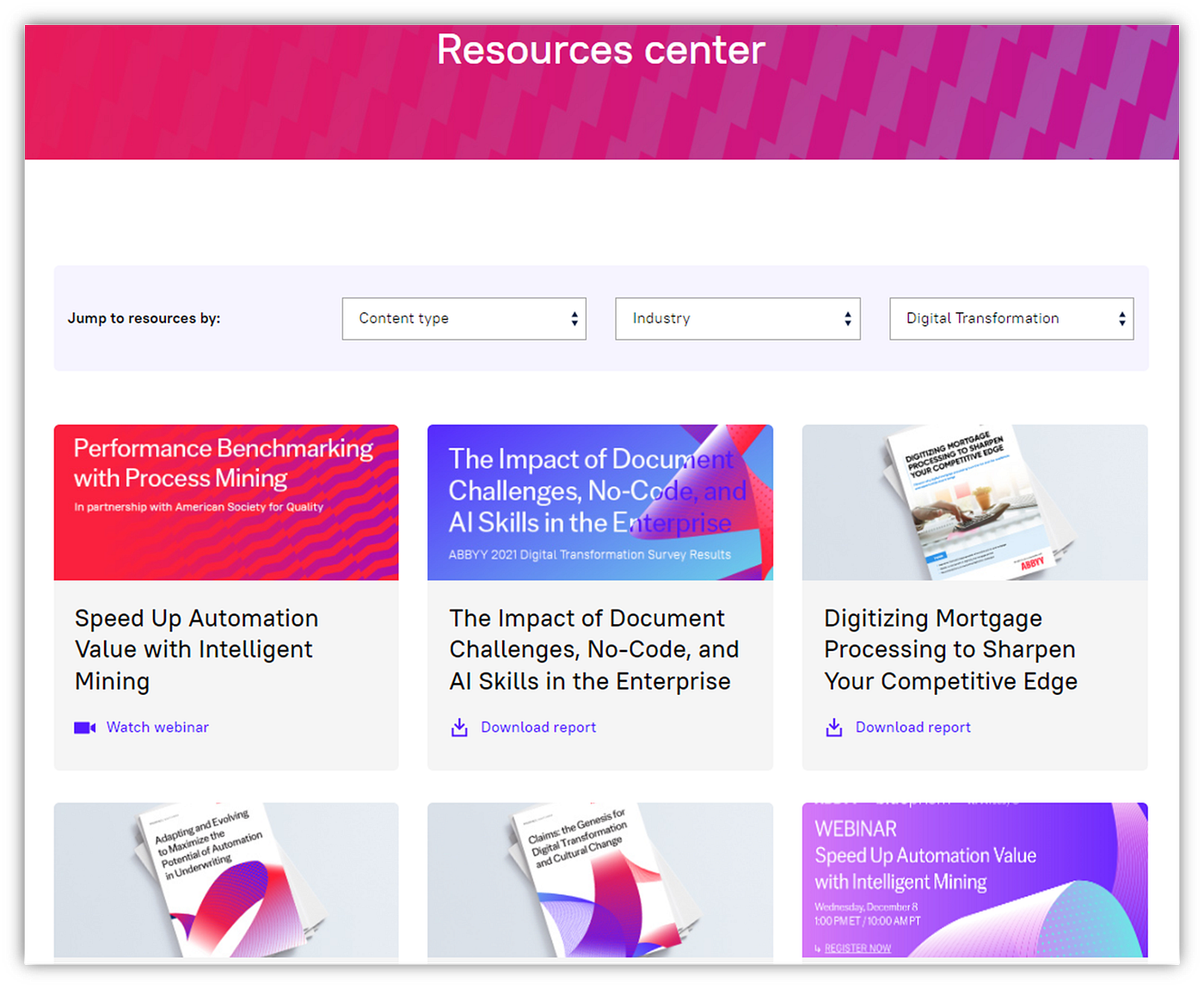Click the Jump to resources by label
Viewport: 1204px width, 989px height.
(x=144, y=318)
